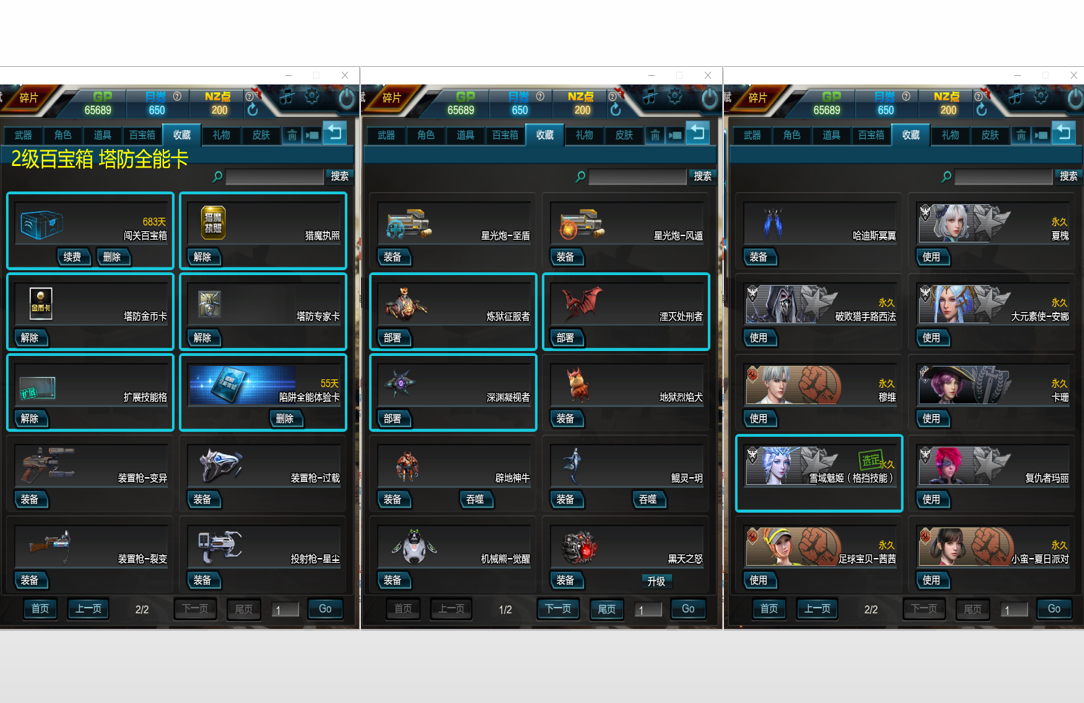
Task: Click 续费 under 闯关百宝箱
Action: point(73,257)
